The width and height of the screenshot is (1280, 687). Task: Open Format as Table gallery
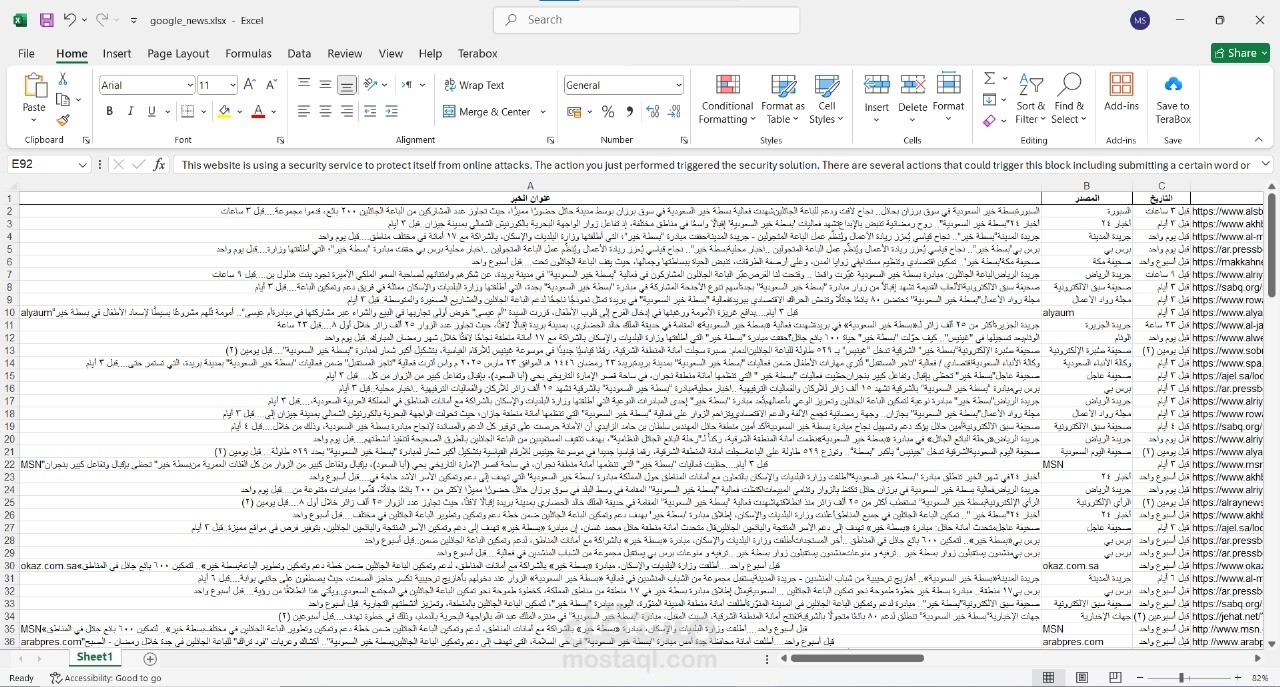click(x=783, y=99)
